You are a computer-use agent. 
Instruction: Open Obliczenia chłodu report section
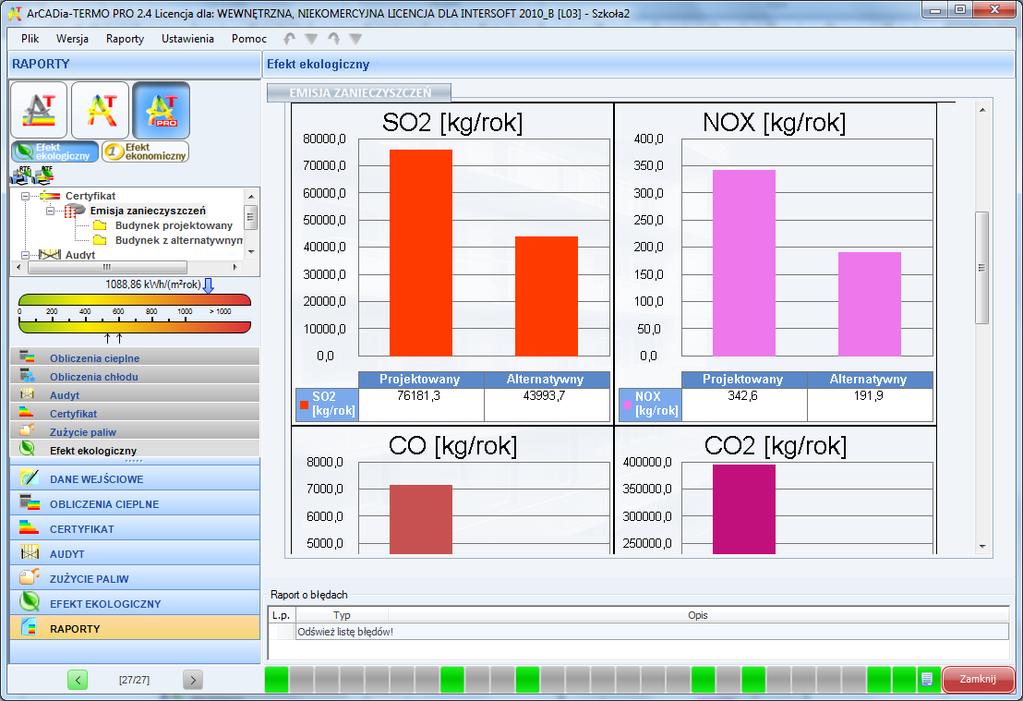point(135,377)
